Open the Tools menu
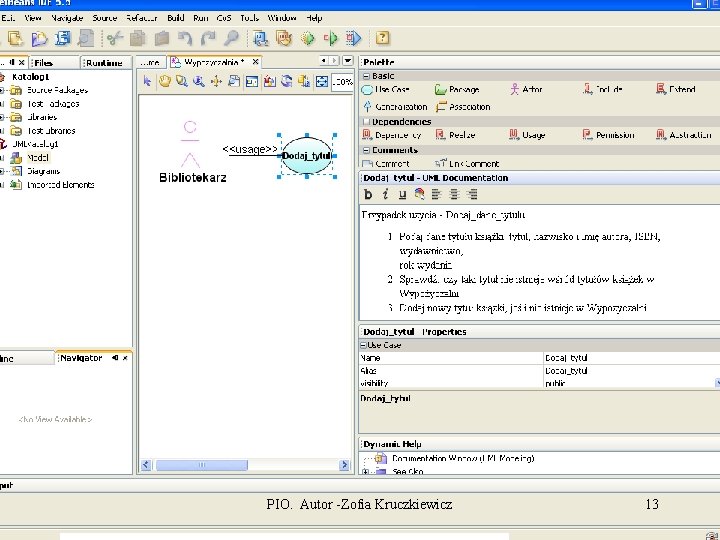The width and height of the screenshot is (720, 540). tap(249, 18)
